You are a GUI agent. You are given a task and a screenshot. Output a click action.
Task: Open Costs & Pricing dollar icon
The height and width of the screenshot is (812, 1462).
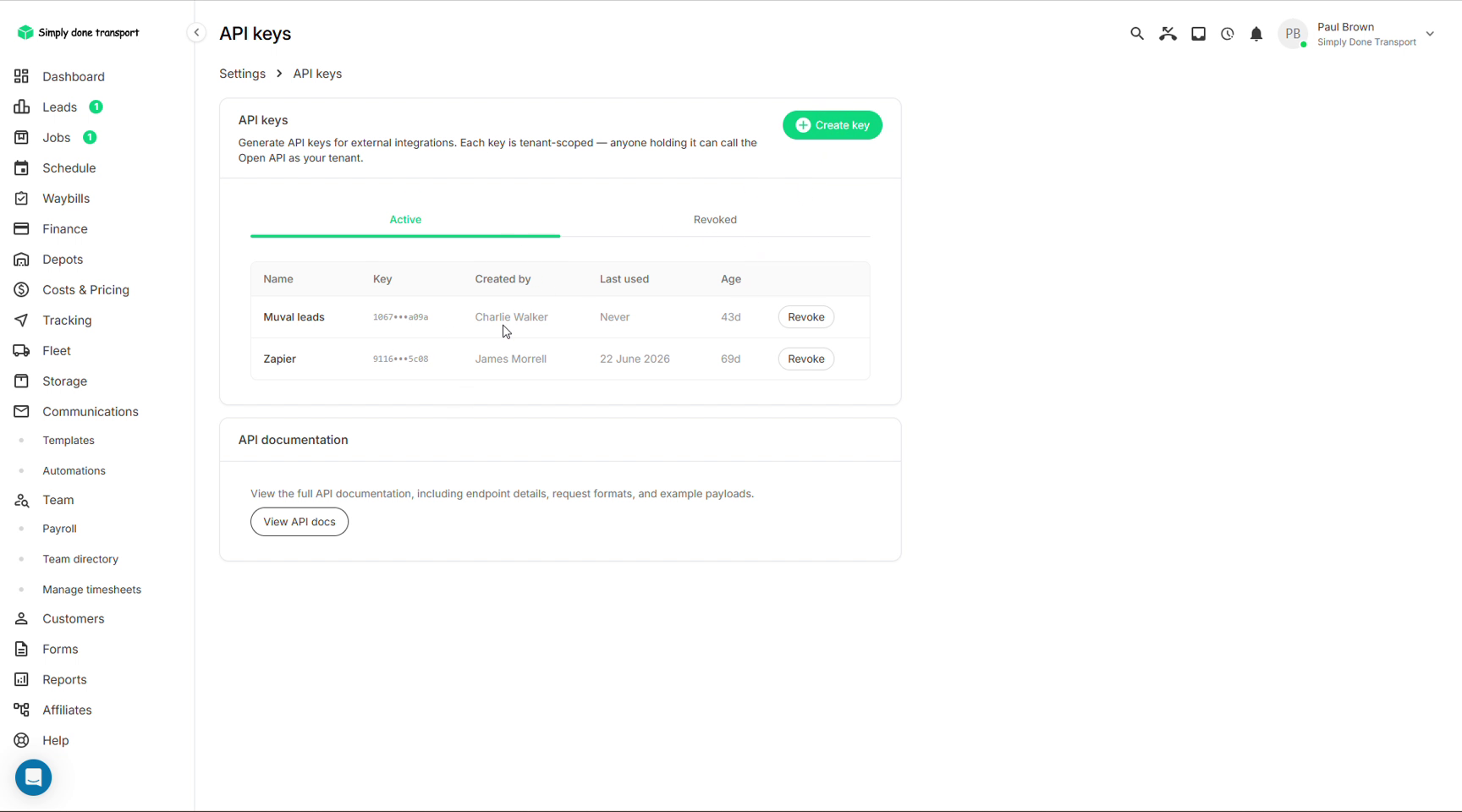(x=21, y=289)
